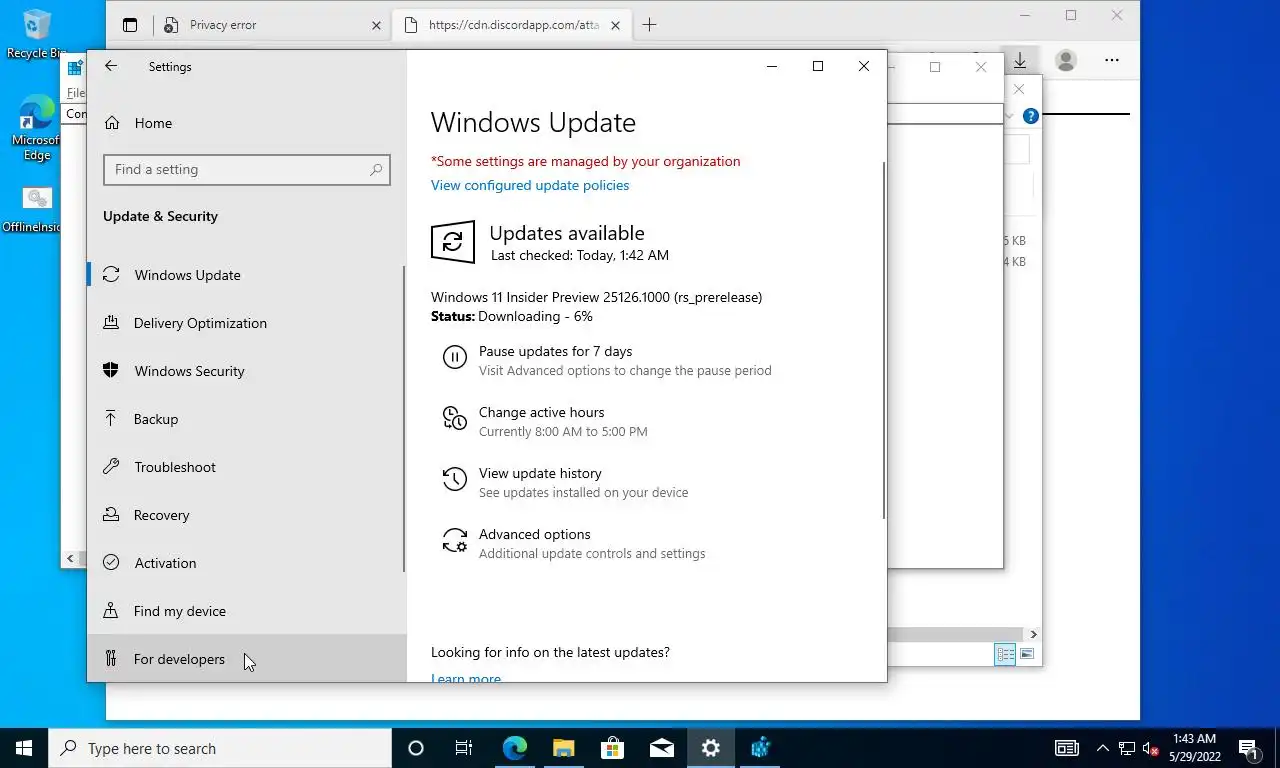Viewport: 1280px width, 768px height.
Task: Open the Troubleshoot page
Action: tap(246, 467)
